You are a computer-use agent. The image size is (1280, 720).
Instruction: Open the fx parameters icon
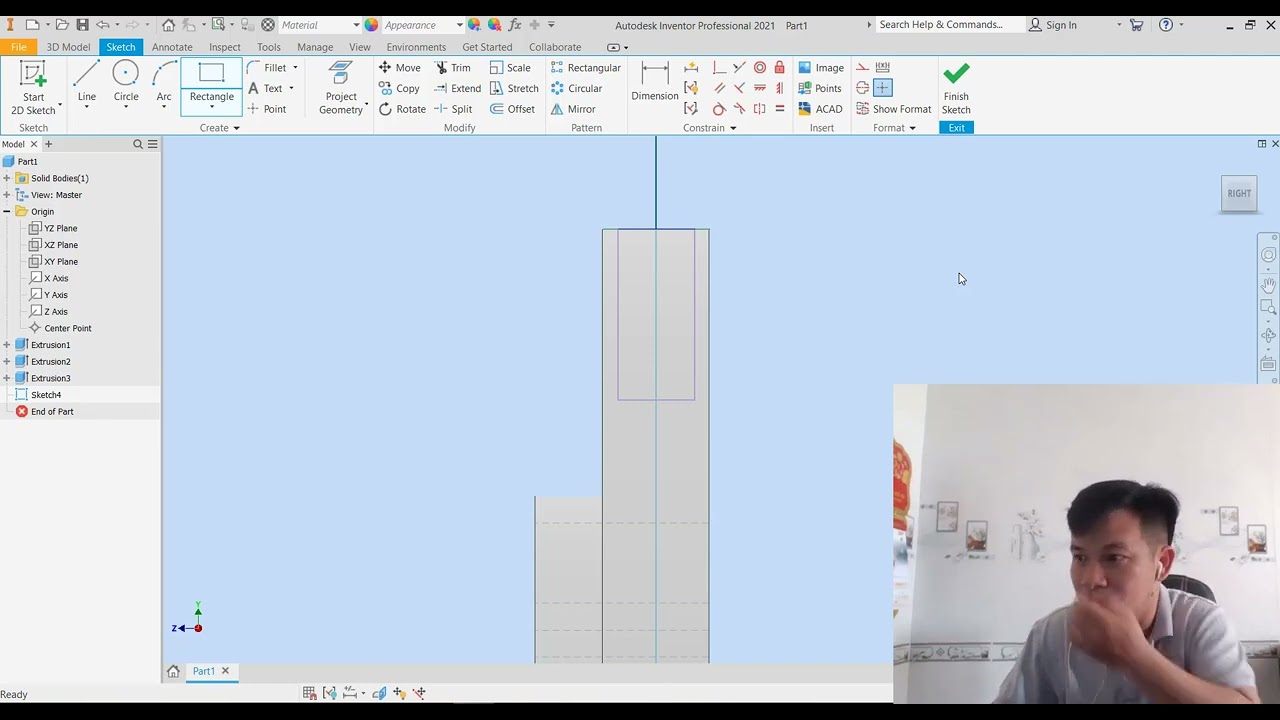pos(515,24)
